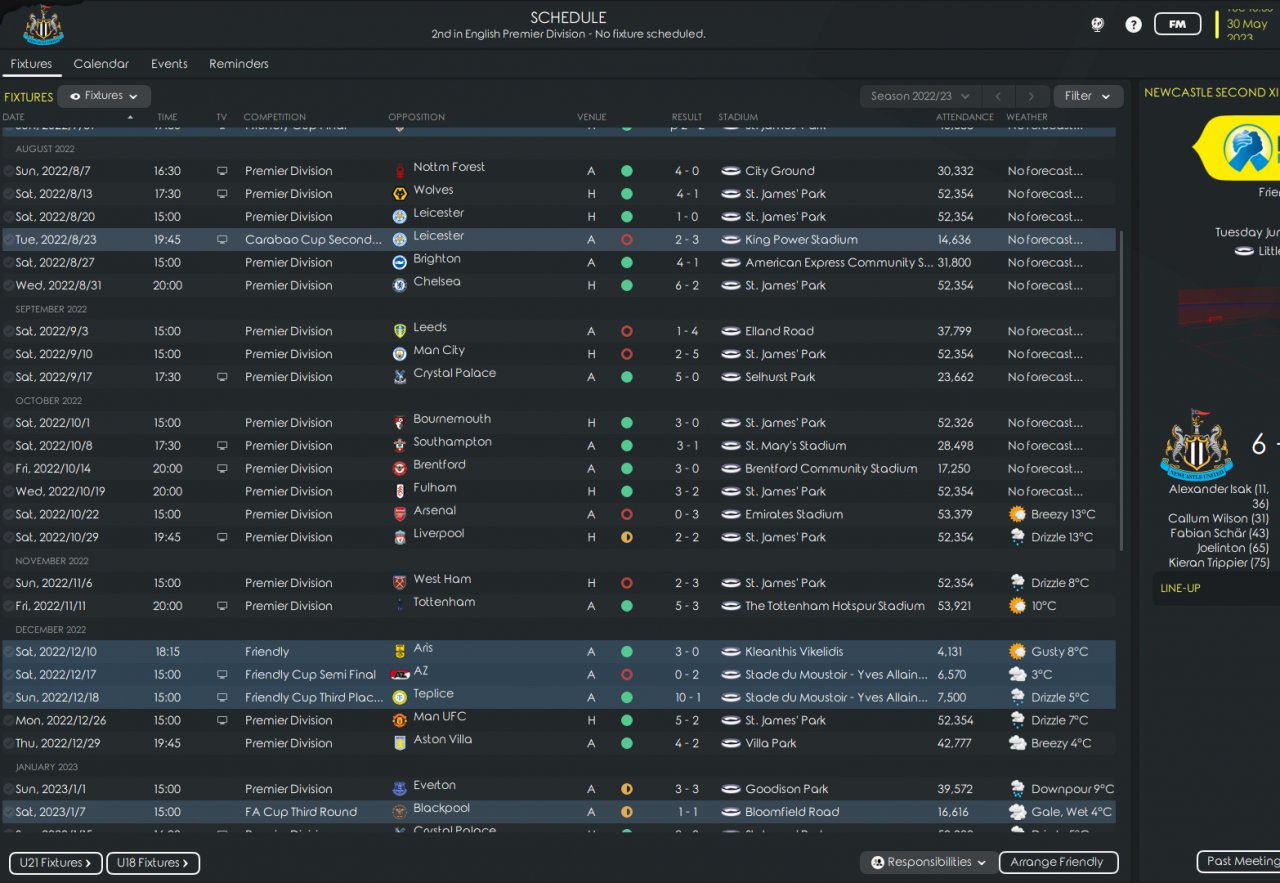Open the Fixtures view dropdown
The height and width of the screenshot is (883, 1280).
coord(104,96)
